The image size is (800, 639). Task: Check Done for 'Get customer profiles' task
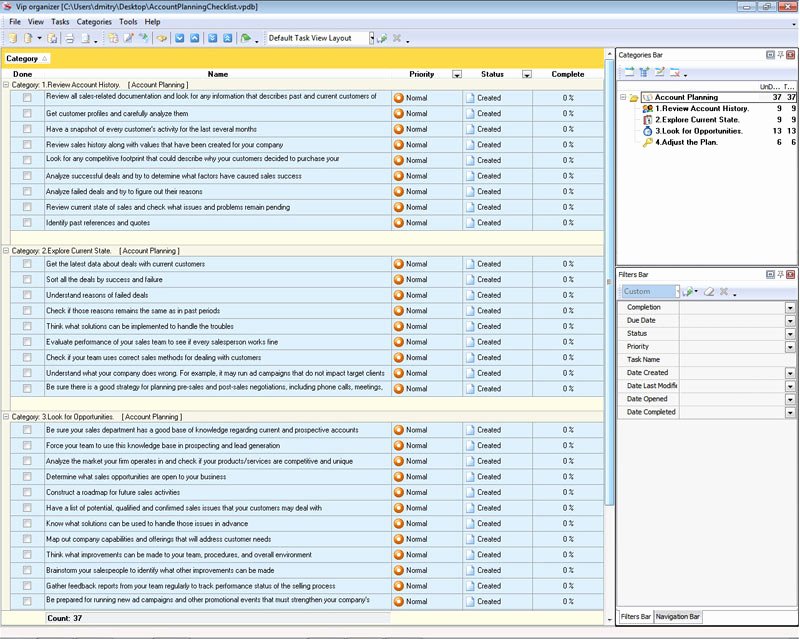coord(27,113)
